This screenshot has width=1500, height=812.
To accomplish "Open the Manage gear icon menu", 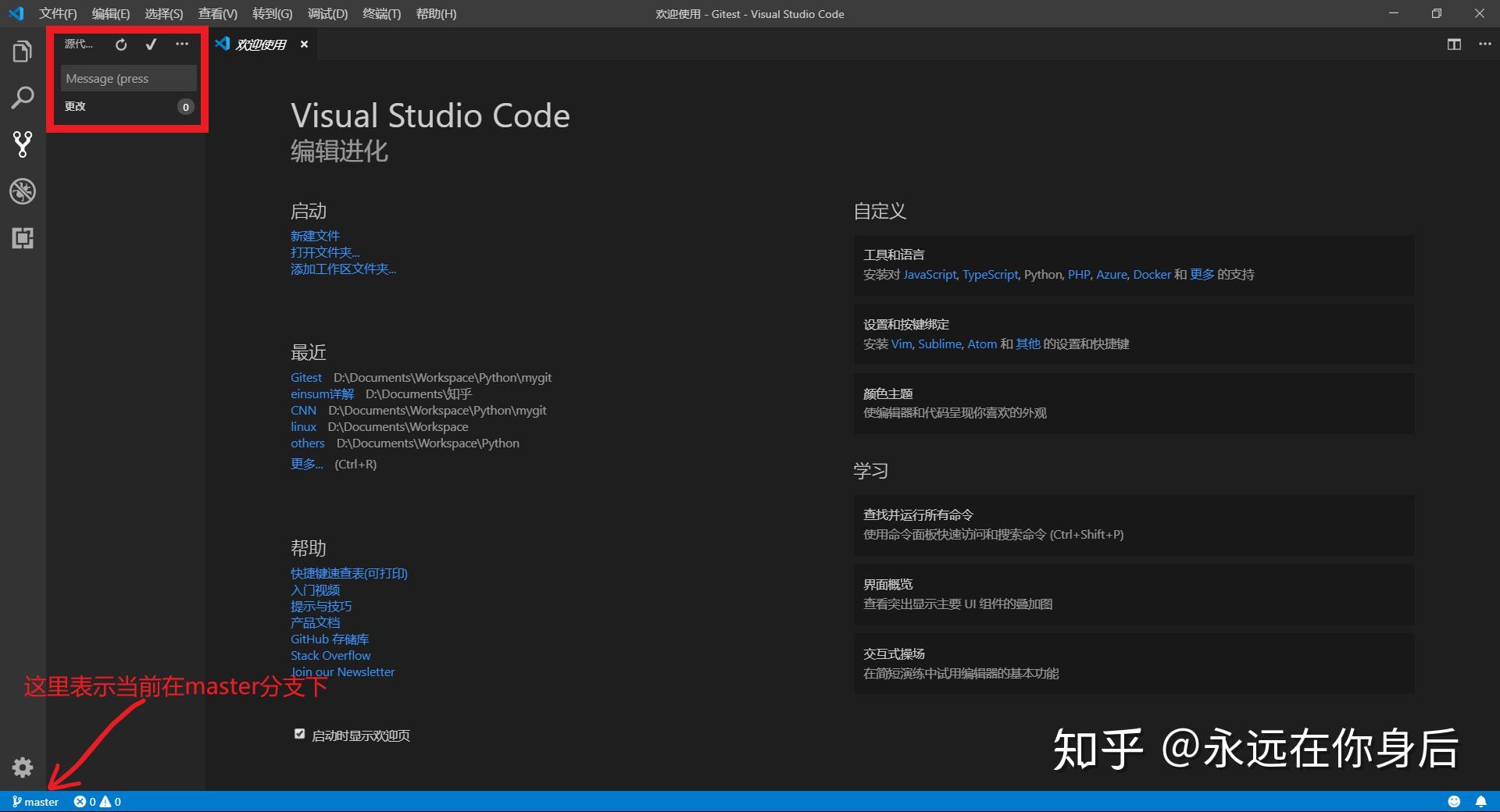I will pos(23,767).
